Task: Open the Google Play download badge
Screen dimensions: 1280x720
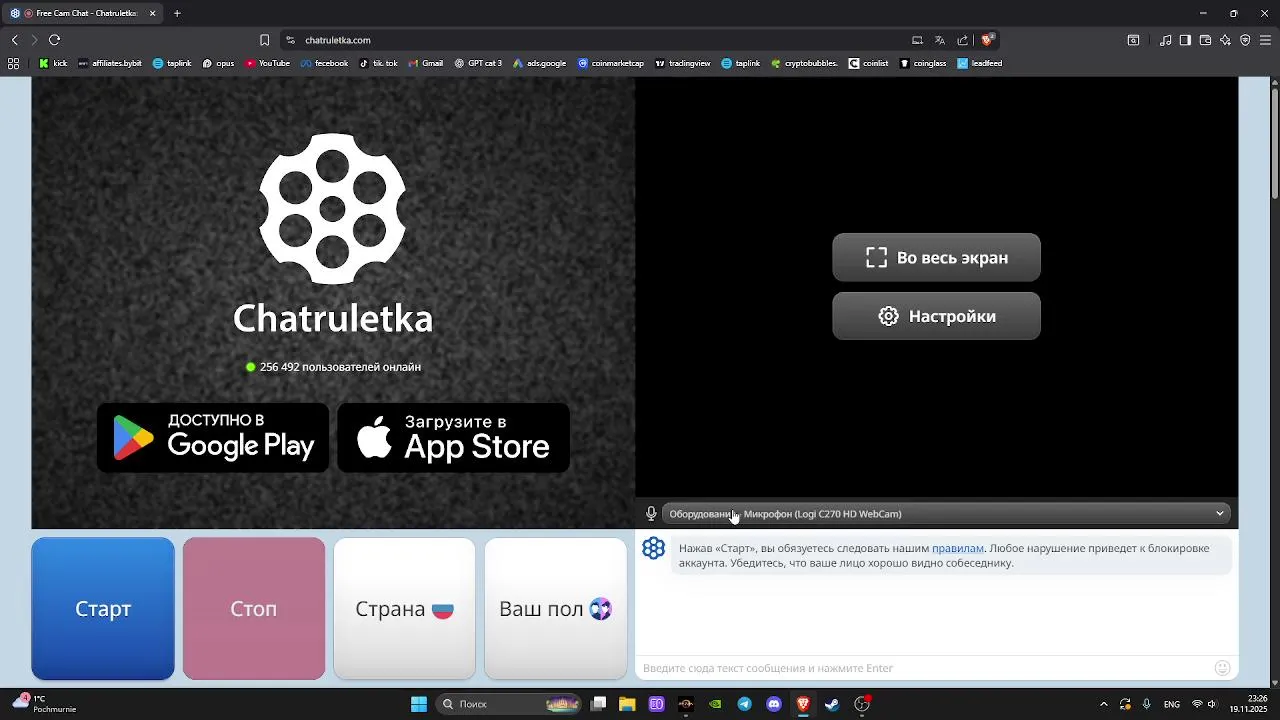Action: point(213,438)
